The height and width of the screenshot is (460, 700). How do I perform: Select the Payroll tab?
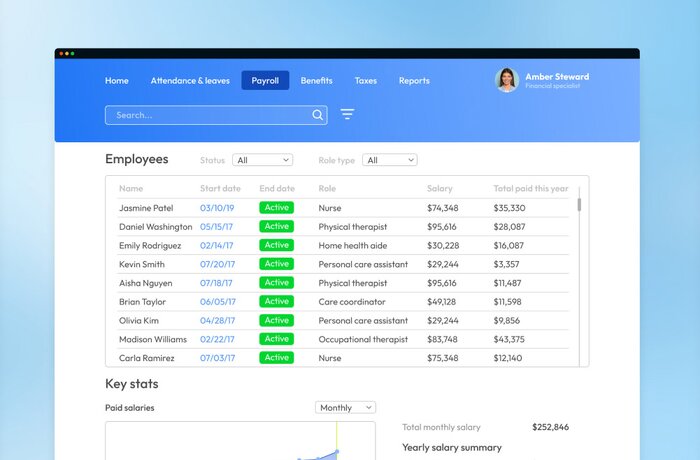pos(265,81)
